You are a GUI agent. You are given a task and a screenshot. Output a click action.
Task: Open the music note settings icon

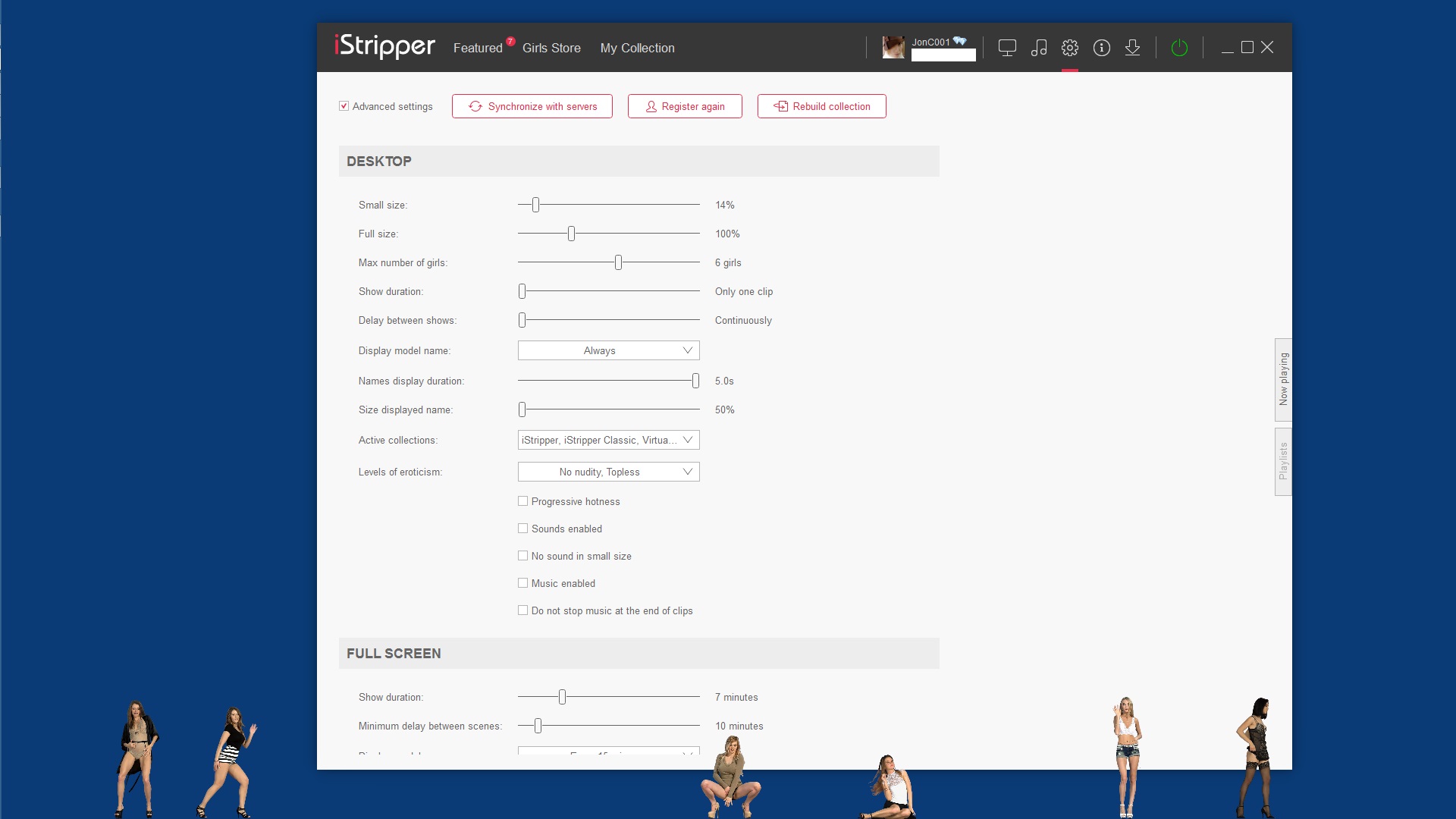pyautogui.click(x=1039, y=48)
